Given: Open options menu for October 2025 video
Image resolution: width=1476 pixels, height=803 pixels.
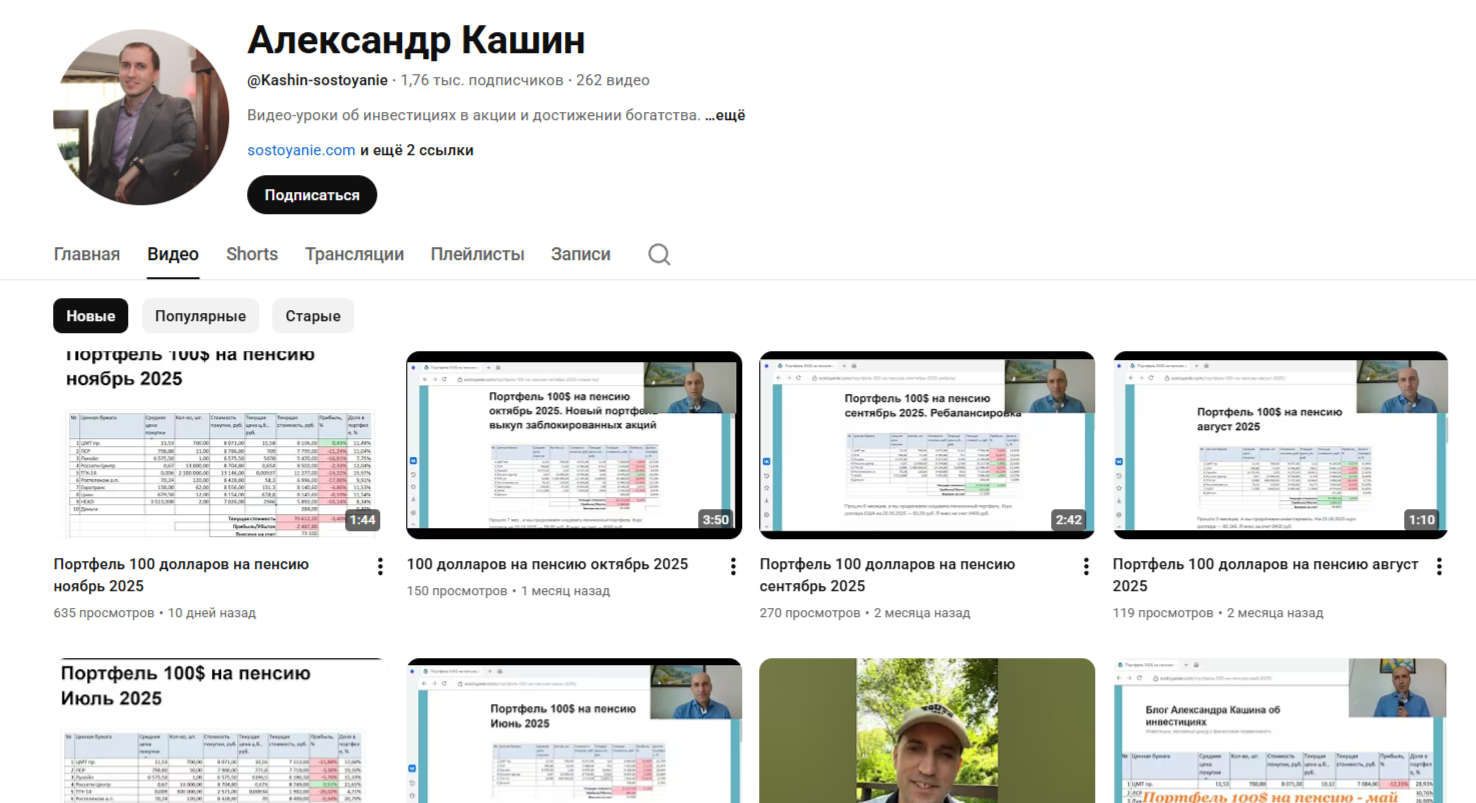Looking at the screenshot, I should coord(733,566).
